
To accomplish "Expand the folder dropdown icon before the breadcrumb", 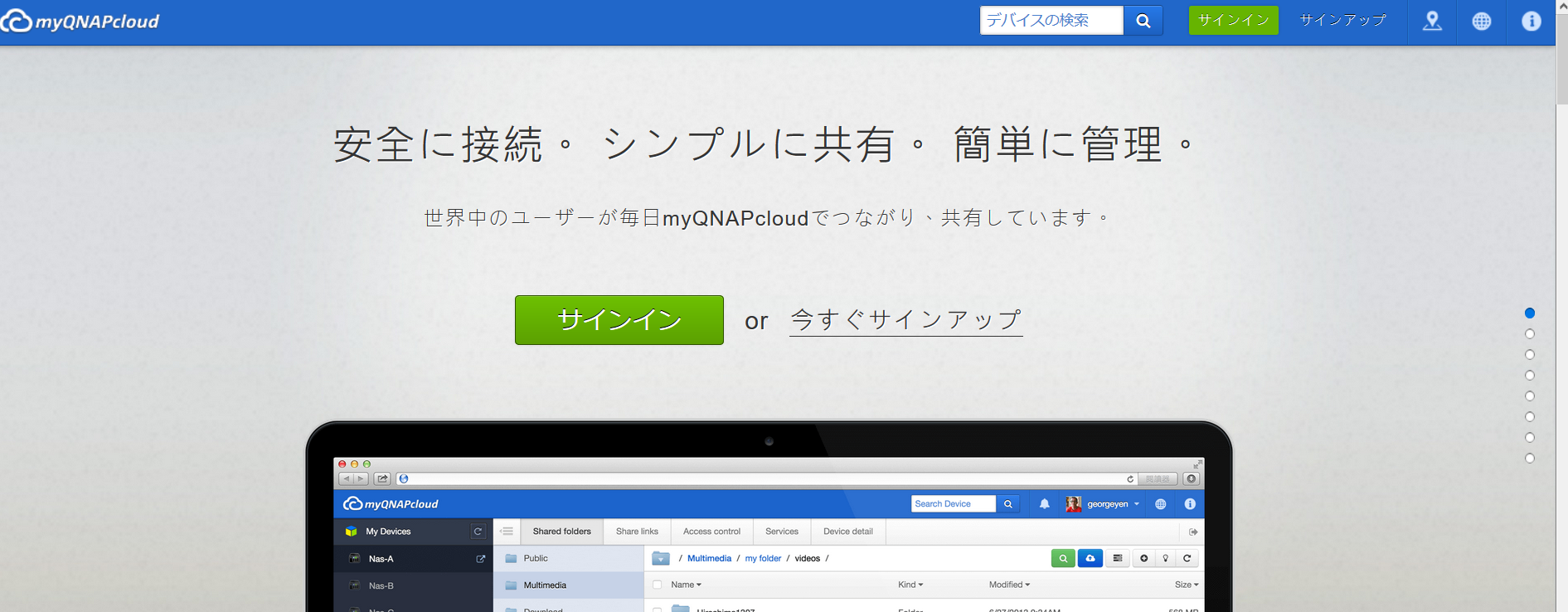I will pos(660,558).
